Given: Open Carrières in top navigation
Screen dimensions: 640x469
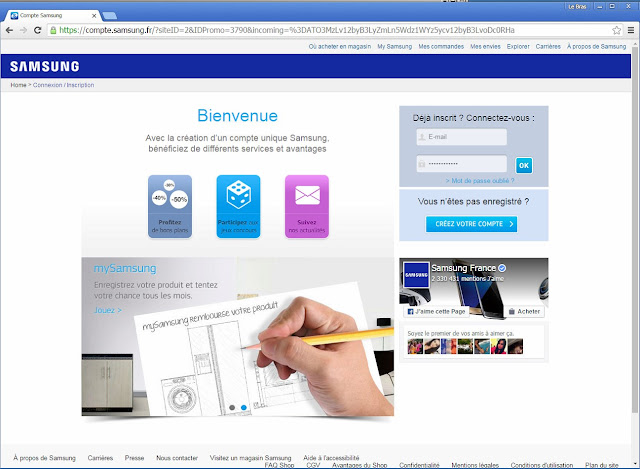Looking at the screenshot, I should (548, 47).
